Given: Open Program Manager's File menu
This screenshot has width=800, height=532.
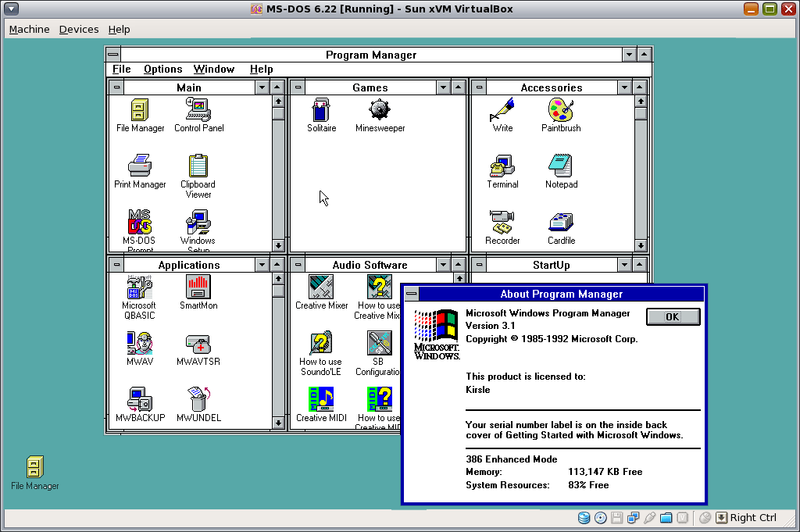Looking at the screenshot, I should [121, 69].
